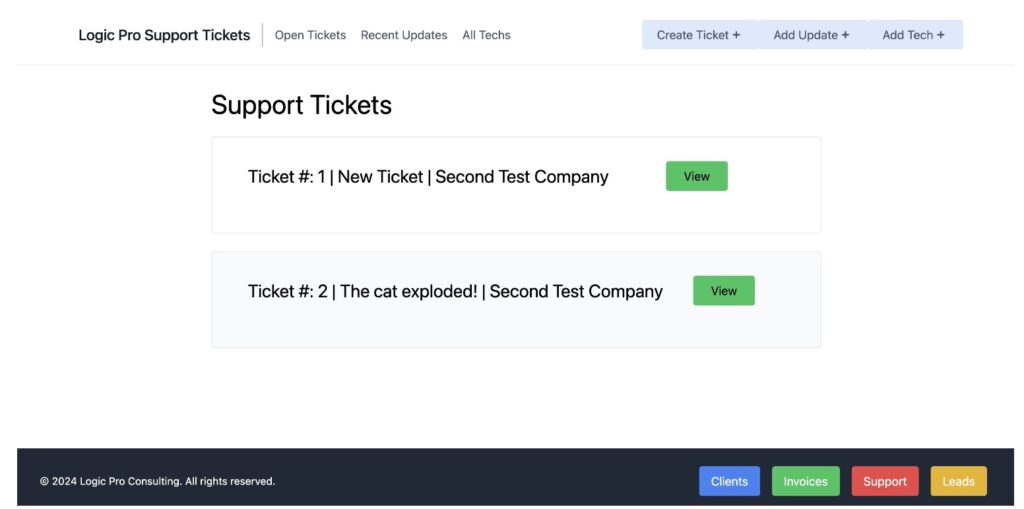
Task: Click the Add Update button label
Action: pyautogui.click(x=805, y=35)
